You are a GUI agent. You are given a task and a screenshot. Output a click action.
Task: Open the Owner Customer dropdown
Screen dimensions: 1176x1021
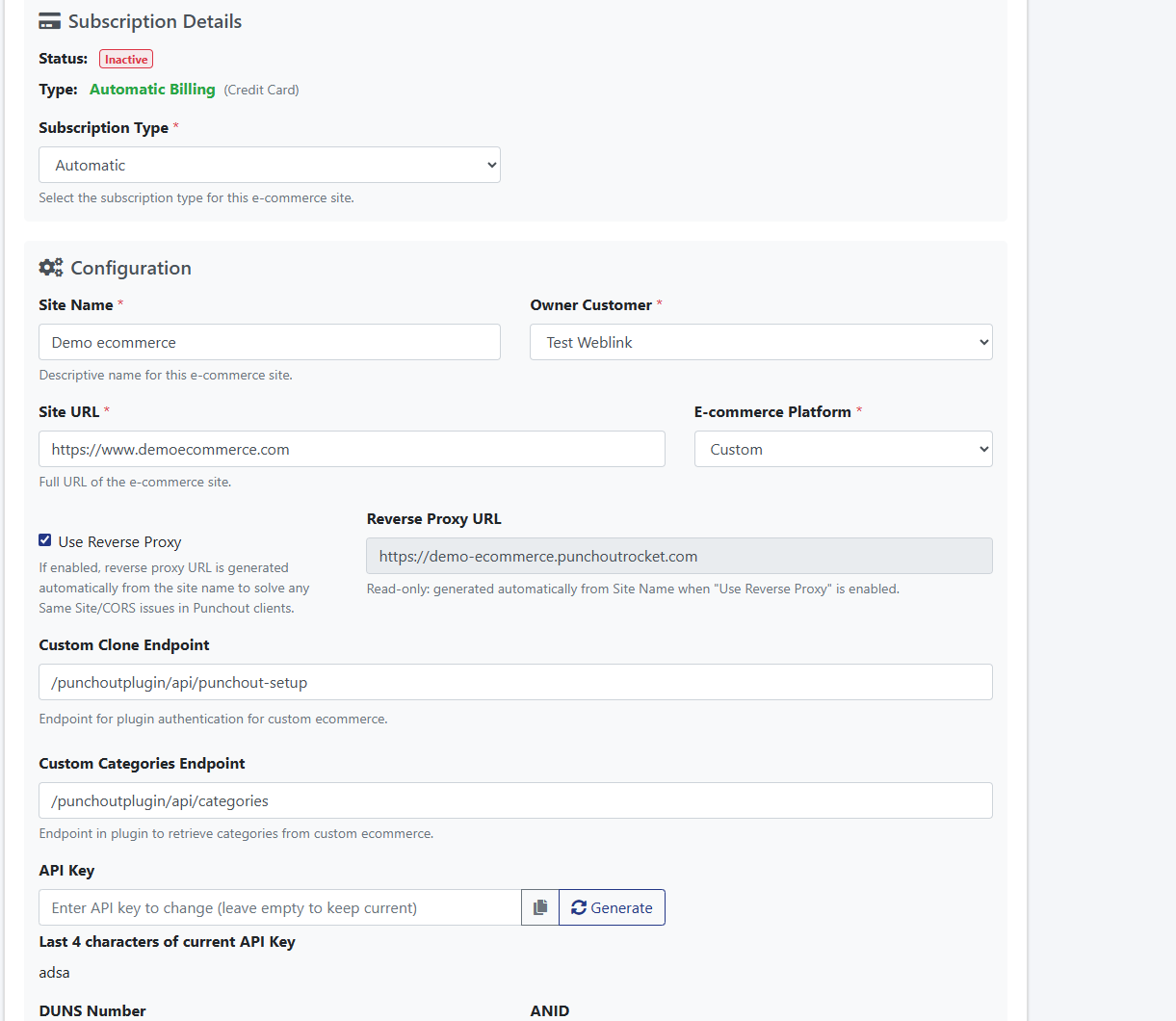[x=761, y=342]
